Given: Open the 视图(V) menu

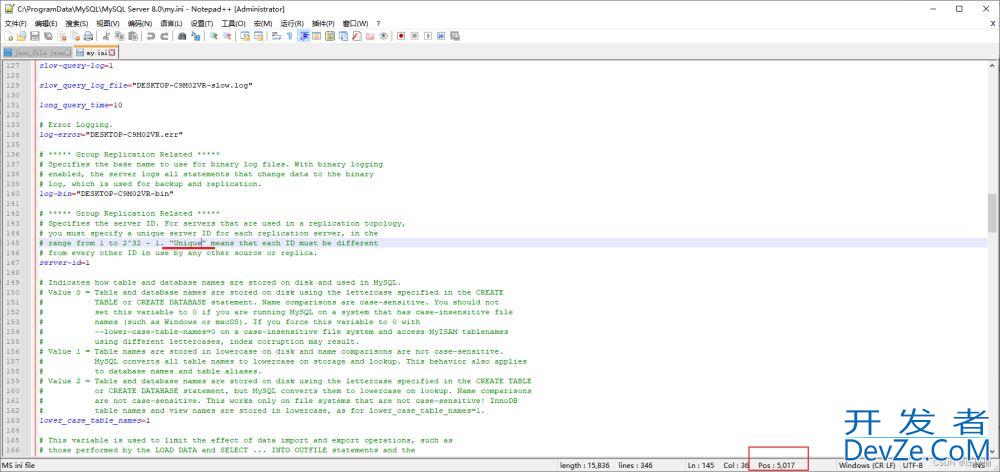Looking at the screenshot, I should 108,23.
